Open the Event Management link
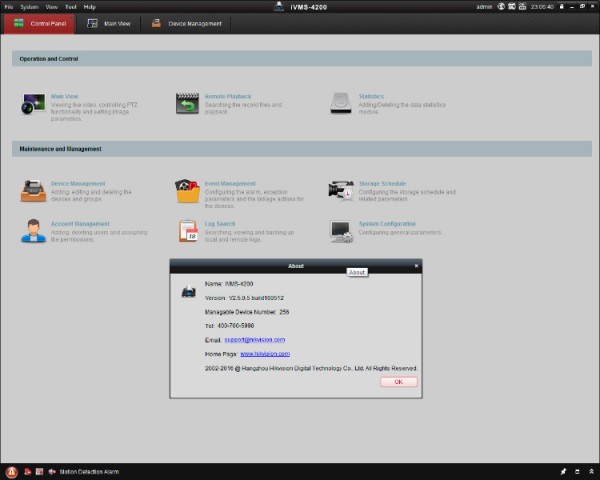 230,184
